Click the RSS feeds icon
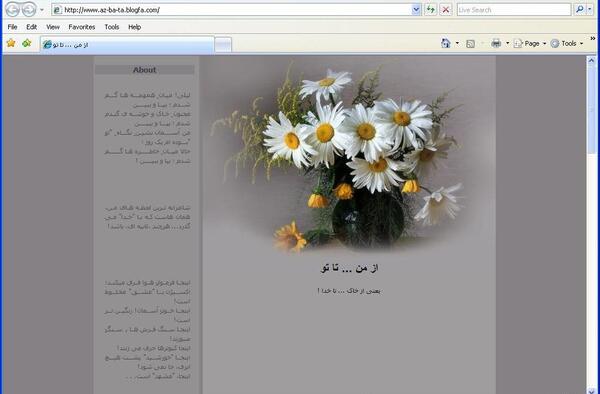 pos(470,44)
